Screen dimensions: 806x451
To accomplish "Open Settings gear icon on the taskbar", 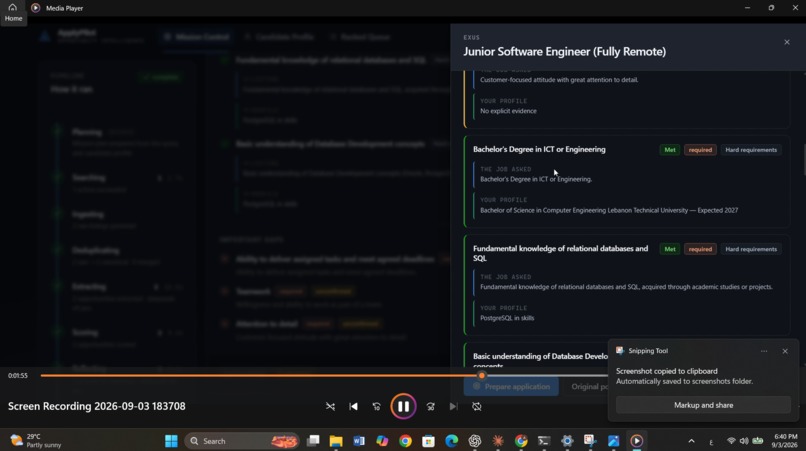I will click(x=567, y=441).
